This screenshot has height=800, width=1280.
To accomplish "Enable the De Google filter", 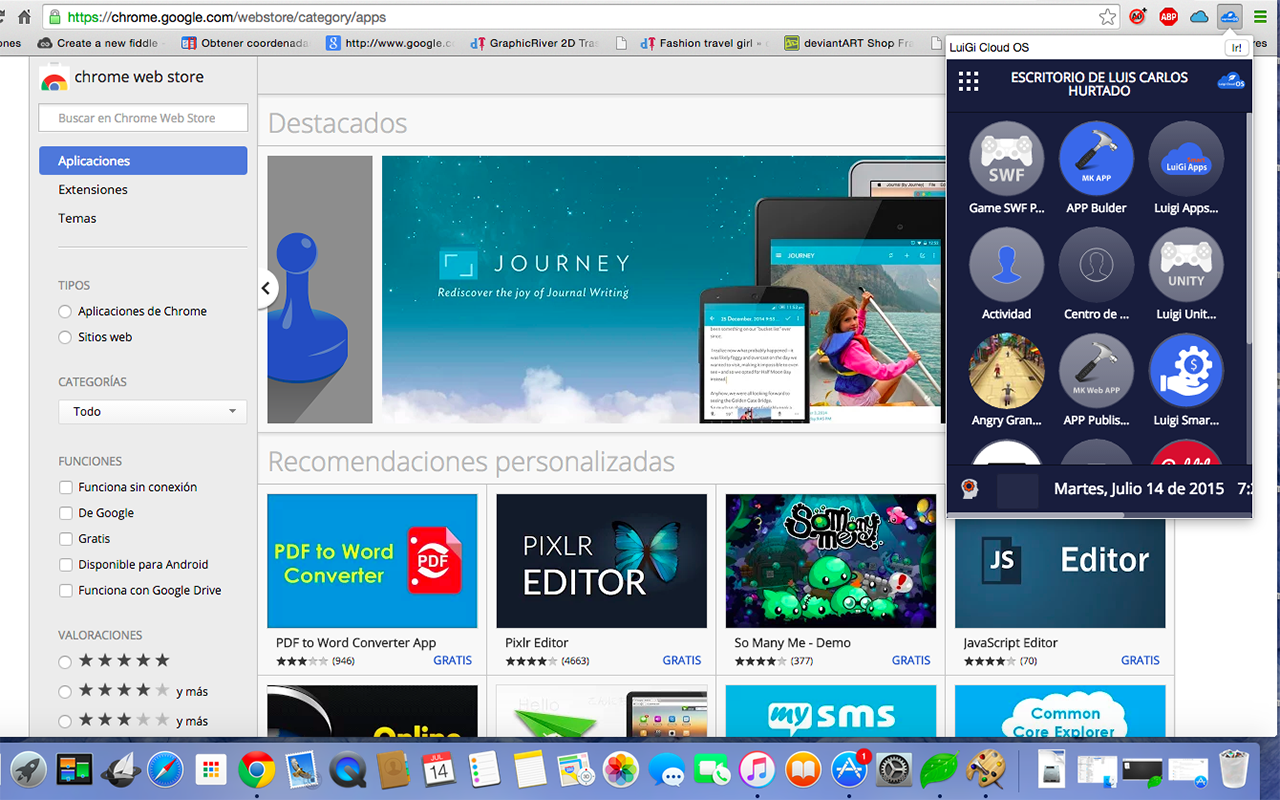I will 65,513.
